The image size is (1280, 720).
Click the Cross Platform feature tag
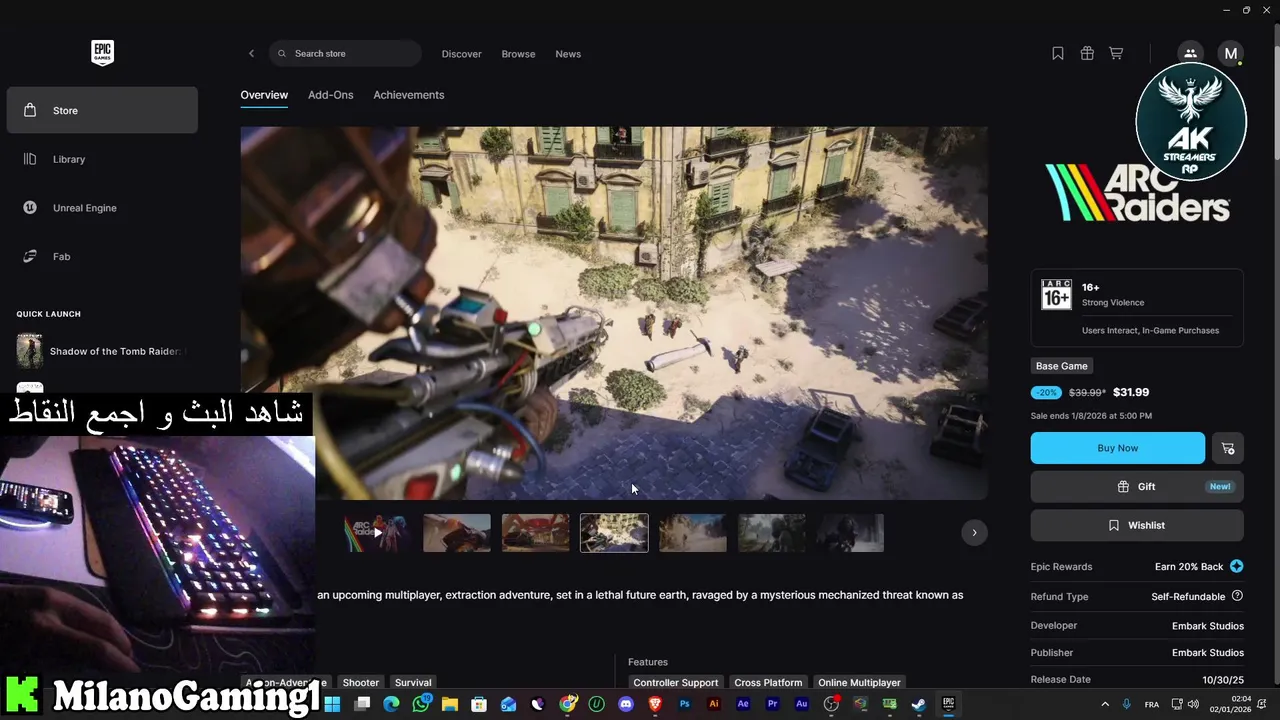point(768,682)
